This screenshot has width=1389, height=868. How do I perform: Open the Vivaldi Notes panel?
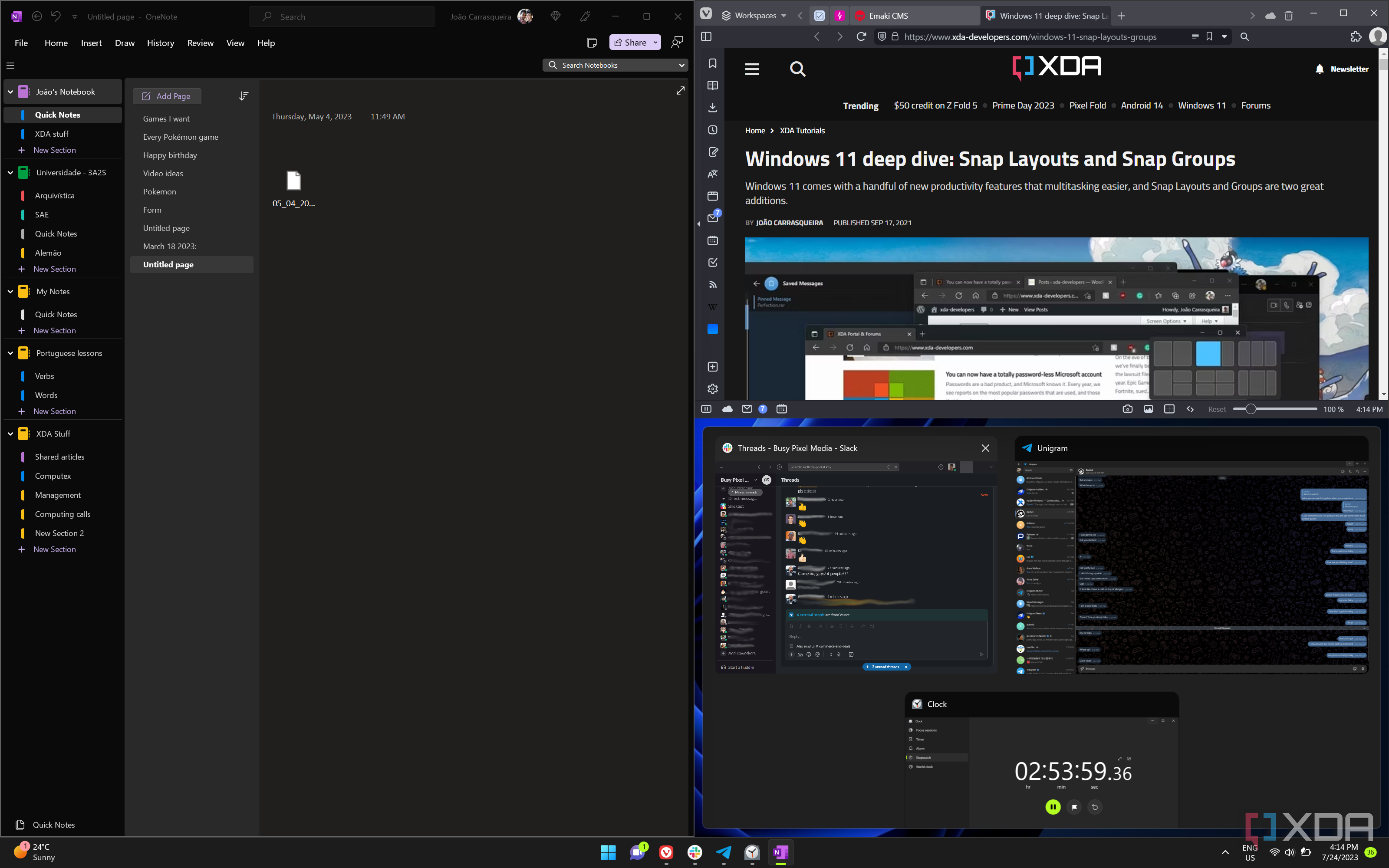point(712,152)
